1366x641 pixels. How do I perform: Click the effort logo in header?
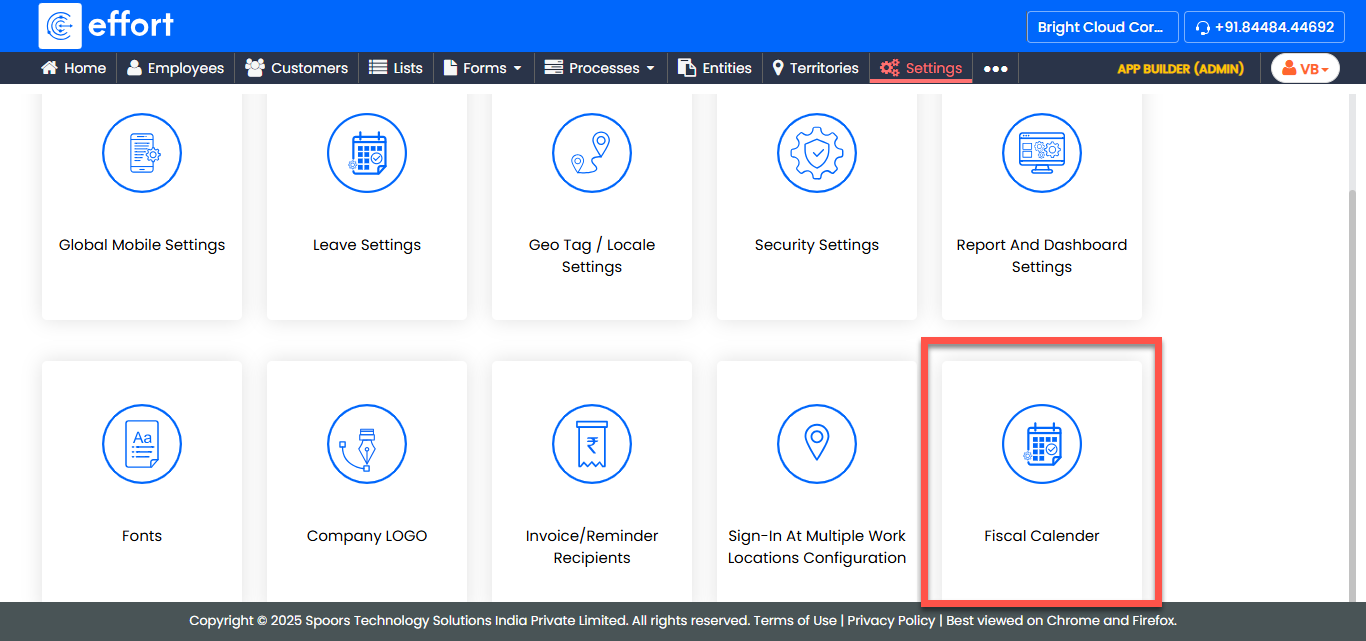[106, 26]
